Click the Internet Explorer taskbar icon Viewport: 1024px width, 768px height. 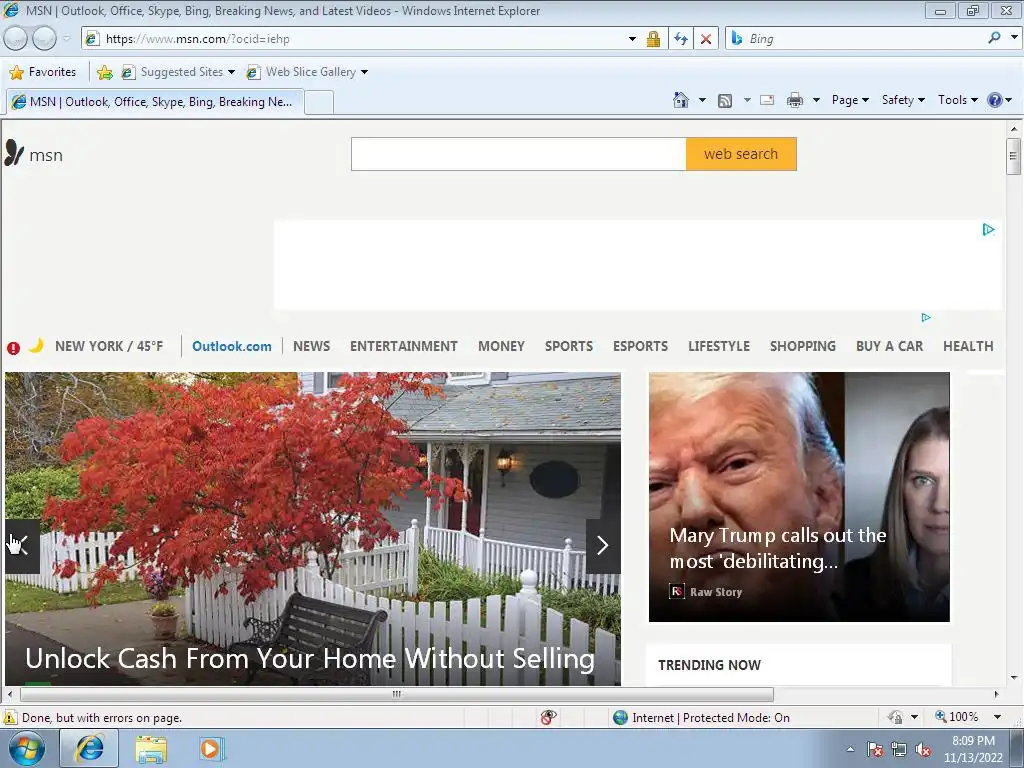coord(89,748)
